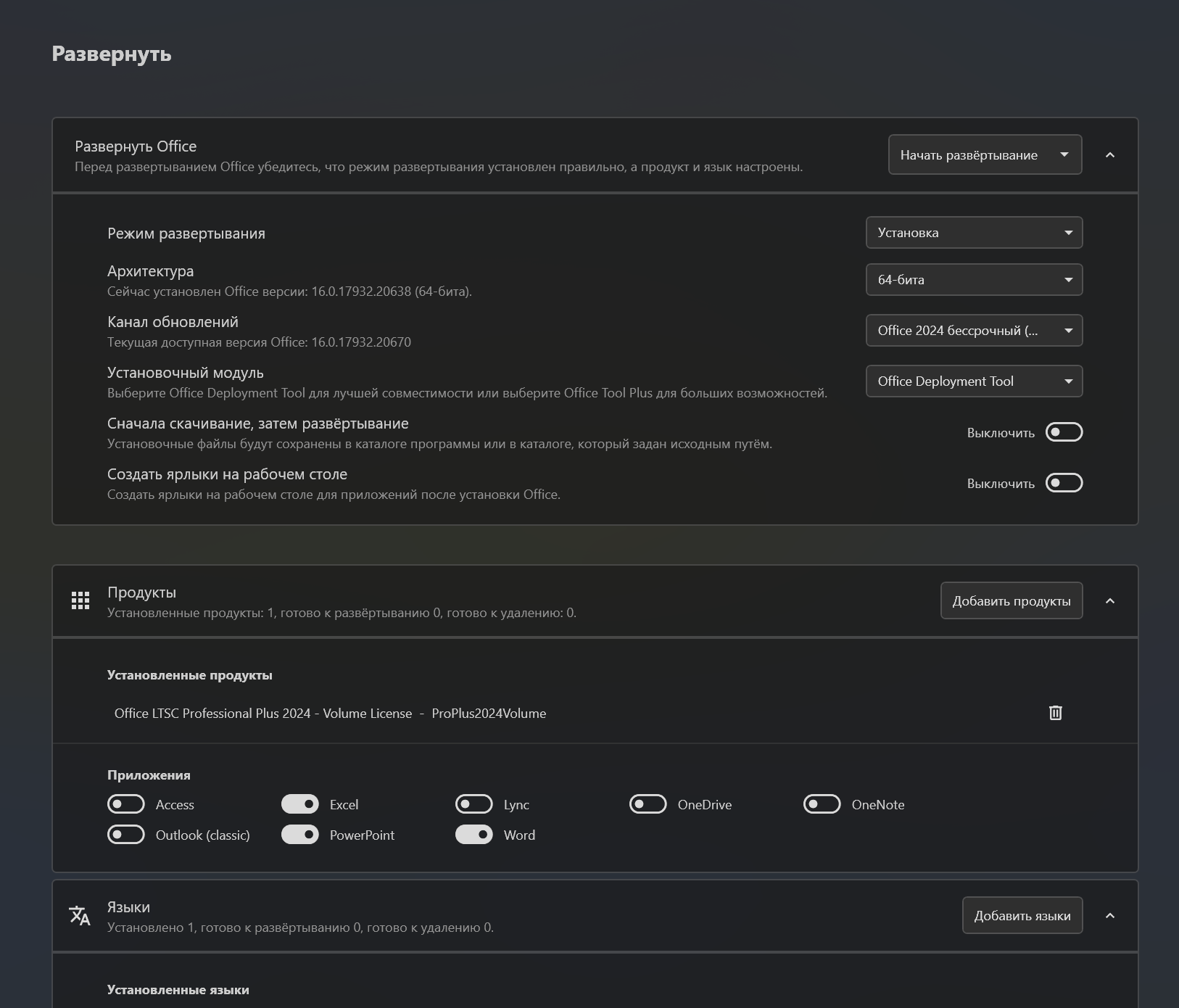Viewport: 1179px width, 1008px height.
Task: Open the Установочный модуль dropdown
Action: pos(973,381)
